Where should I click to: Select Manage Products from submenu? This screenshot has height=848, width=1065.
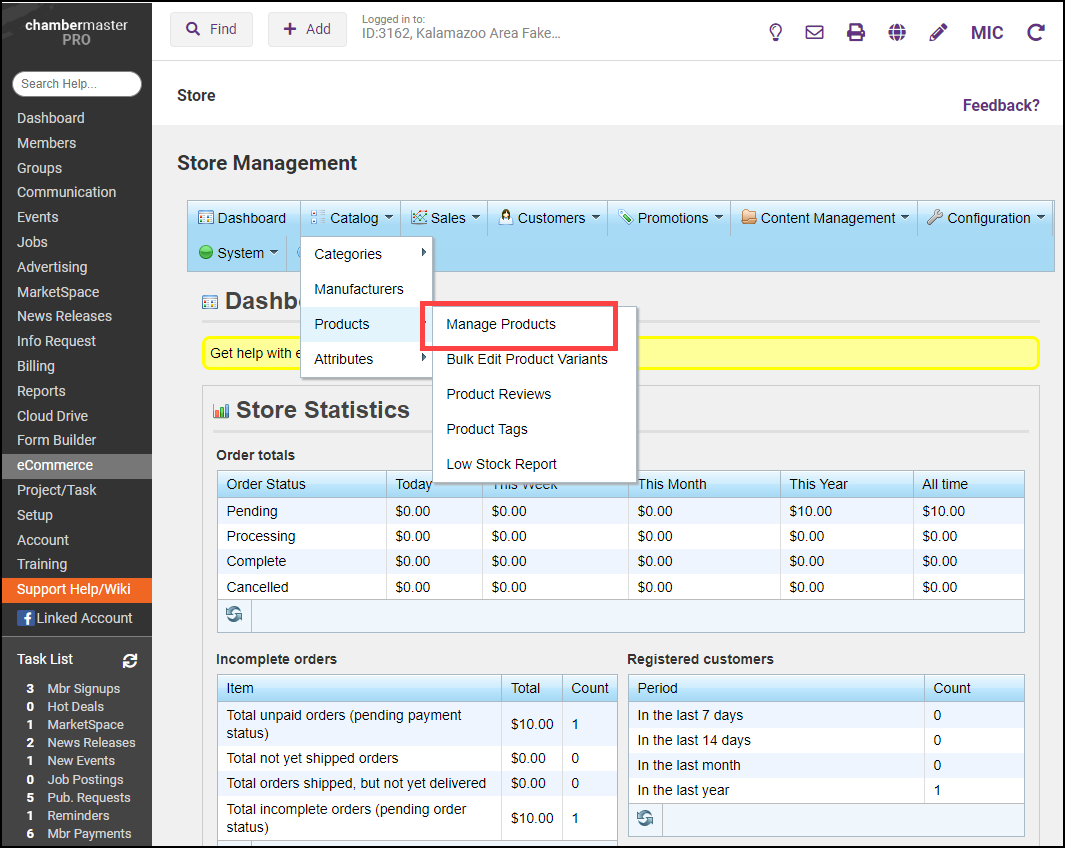[x=501, y=324]
